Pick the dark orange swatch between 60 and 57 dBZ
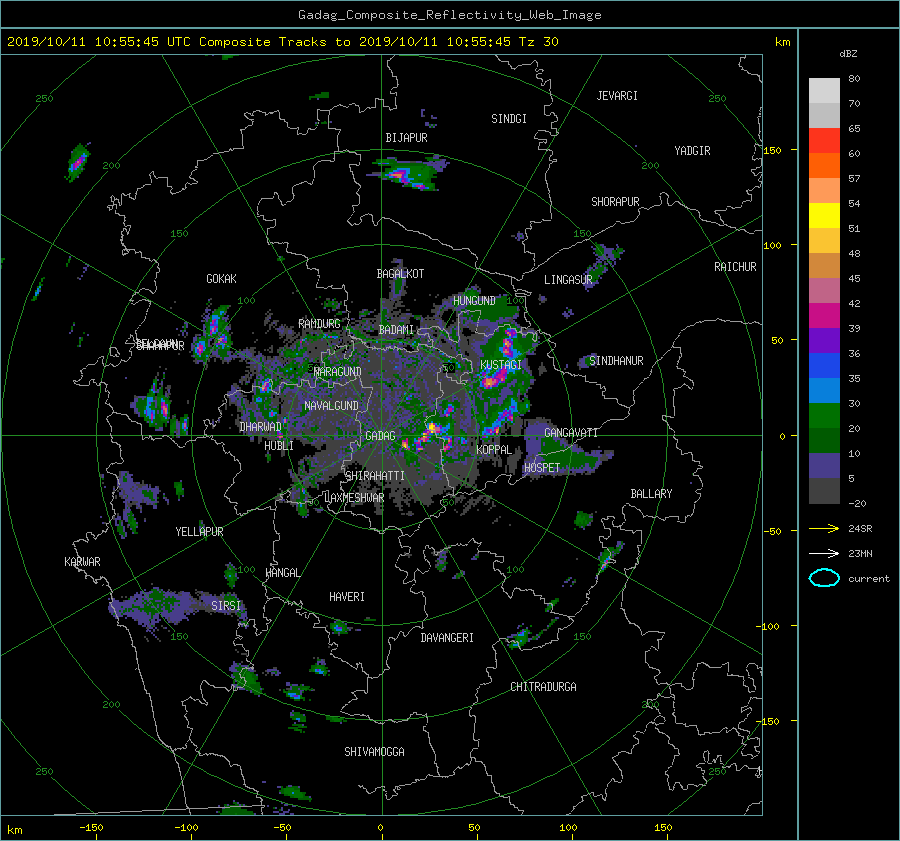 (x=824, y=166)
